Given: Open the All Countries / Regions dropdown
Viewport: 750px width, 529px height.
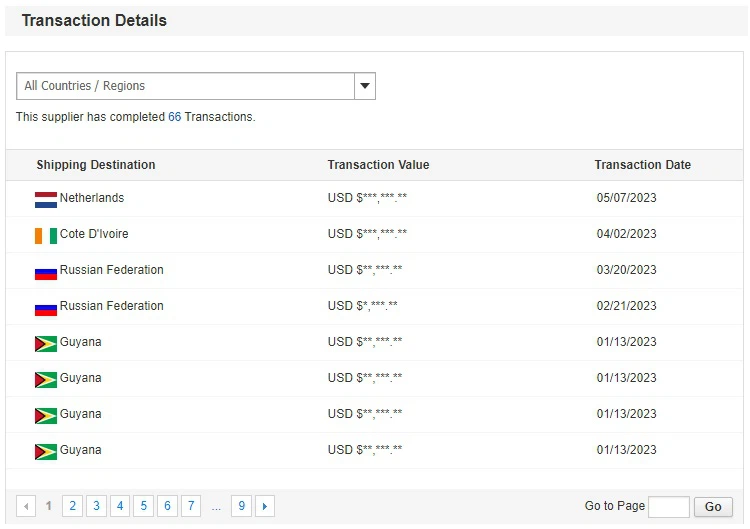Looking at the screenshot, I should pos(186,86).
